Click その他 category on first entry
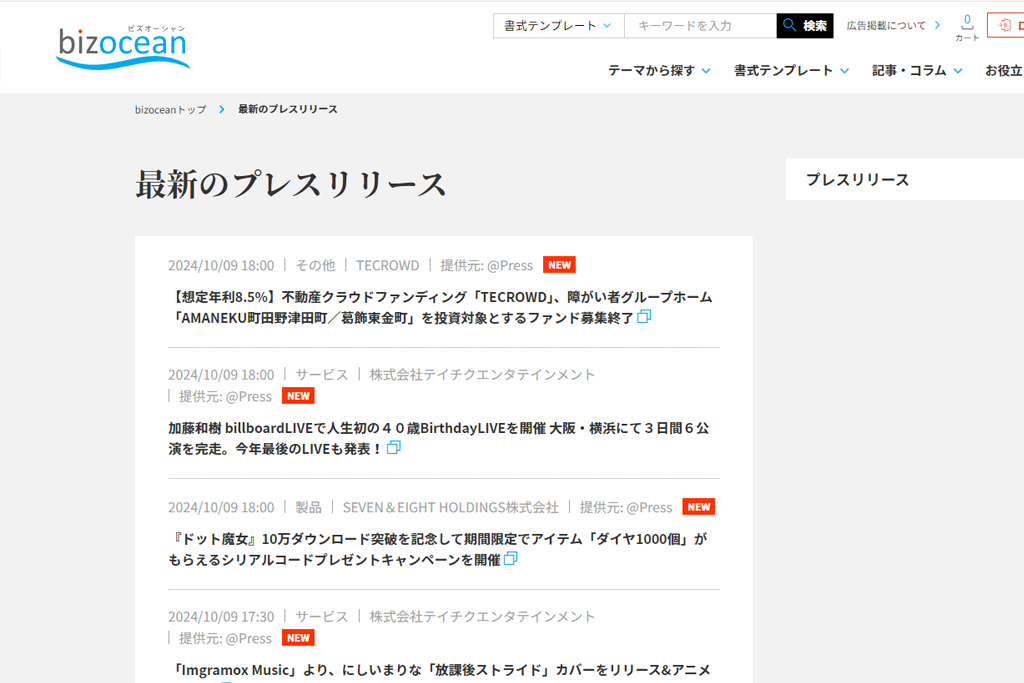 [x=315, y=265]
